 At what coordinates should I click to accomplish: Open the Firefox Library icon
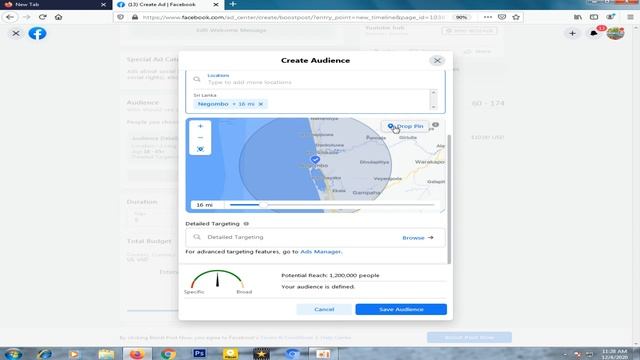(x=578, y=17)
